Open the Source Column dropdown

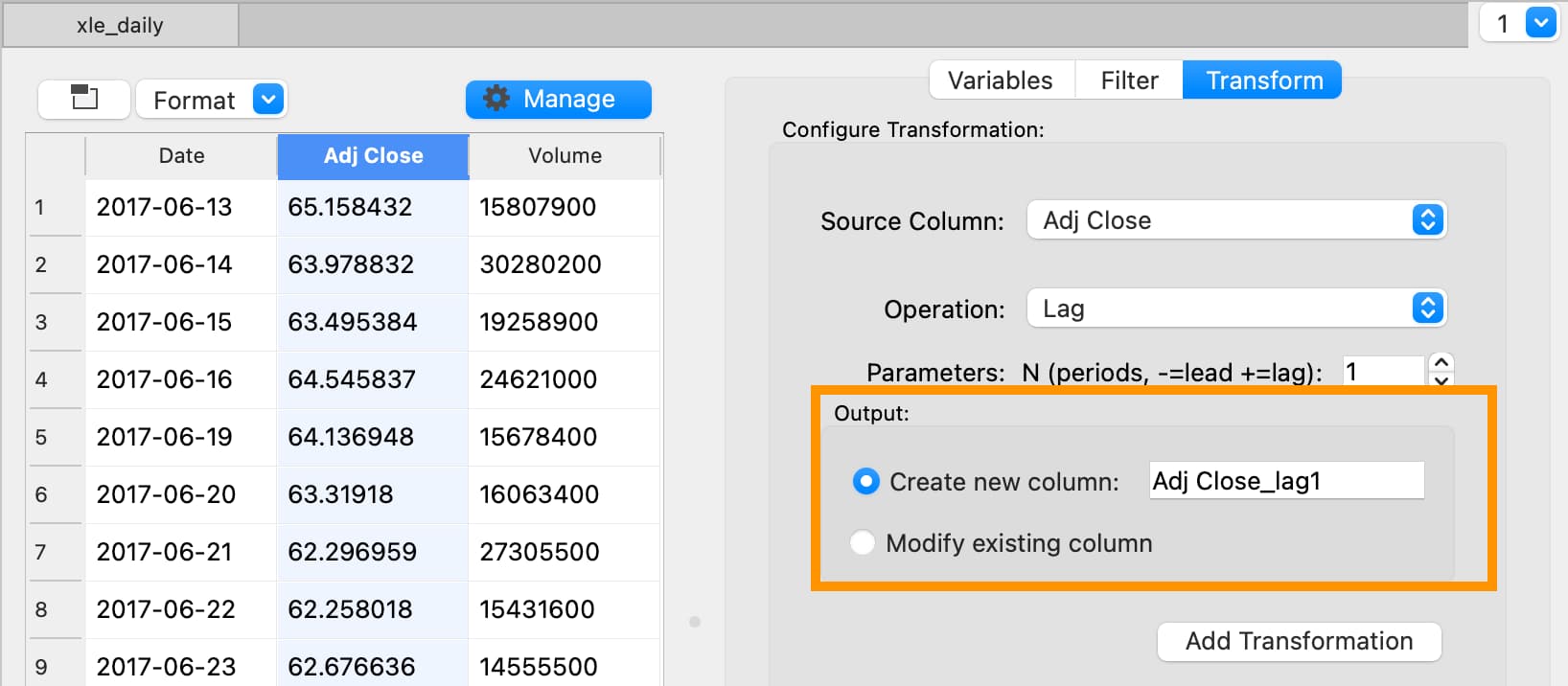1235,220
